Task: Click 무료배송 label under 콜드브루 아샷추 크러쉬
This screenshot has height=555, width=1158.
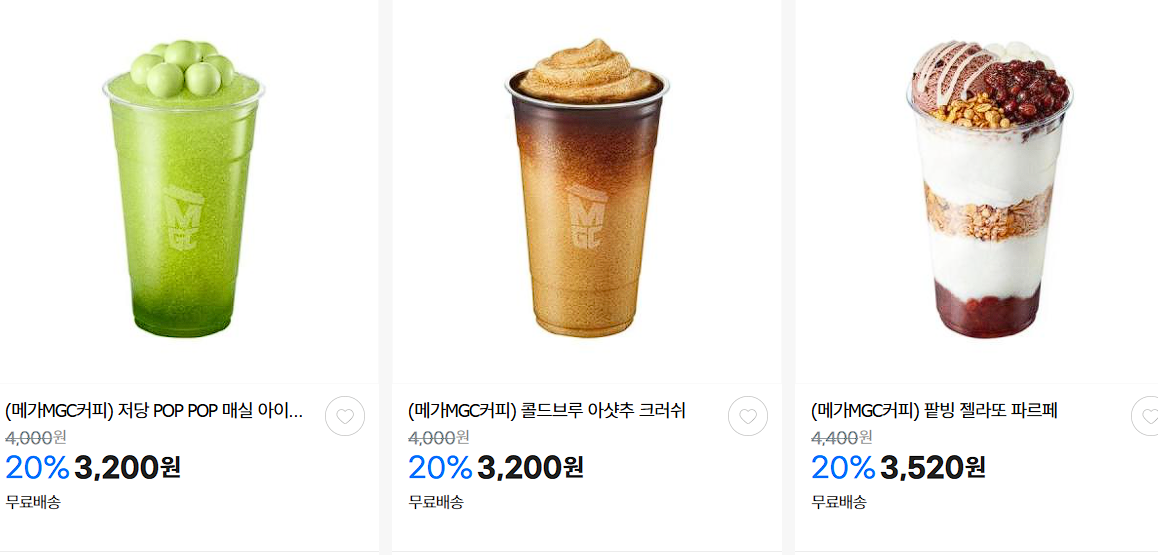Action: coord(436,503)
